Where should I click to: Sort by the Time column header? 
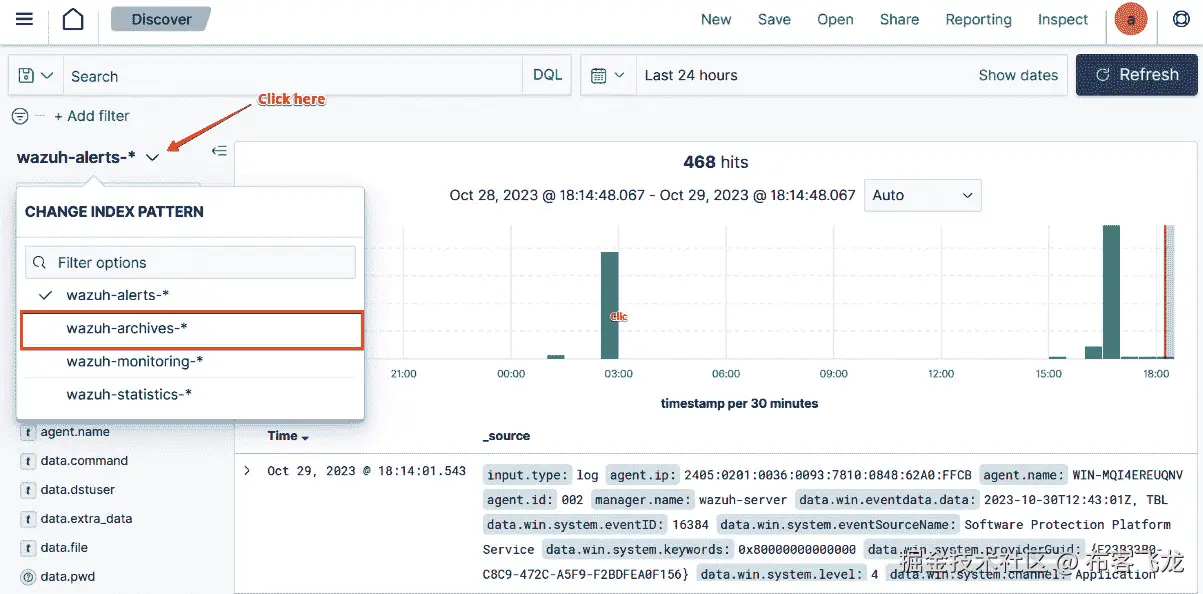(x=287, y=436)
